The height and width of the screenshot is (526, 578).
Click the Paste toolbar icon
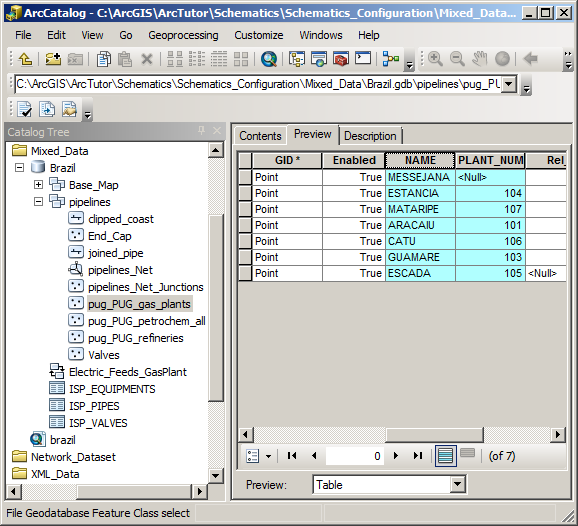tap(125, 59)
